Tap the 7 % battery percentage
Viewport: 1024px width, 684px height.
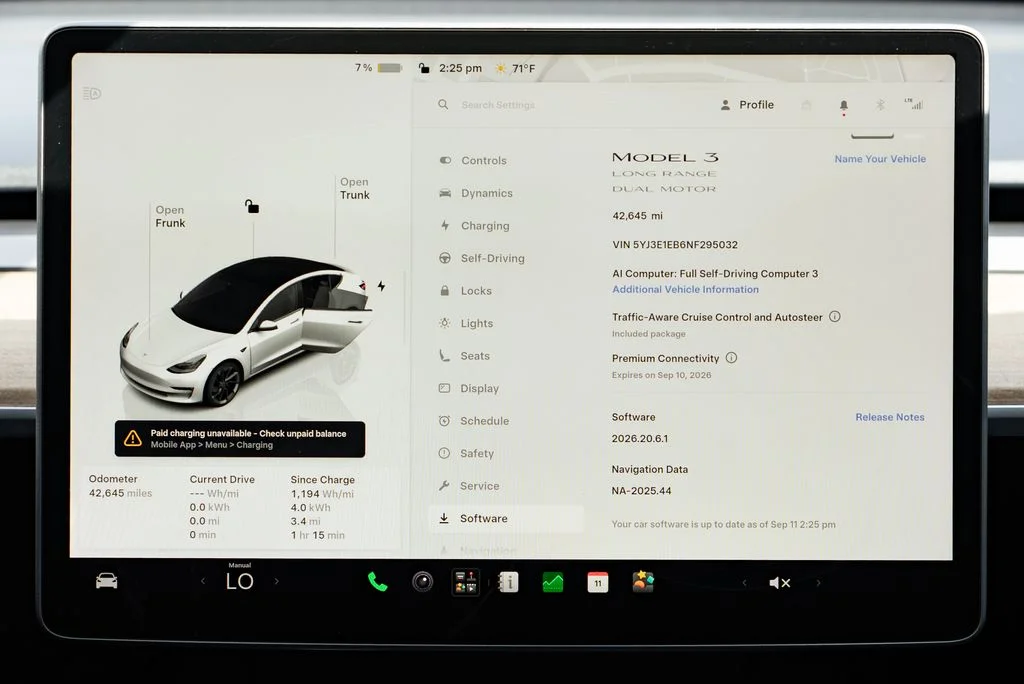pos(364,67)
